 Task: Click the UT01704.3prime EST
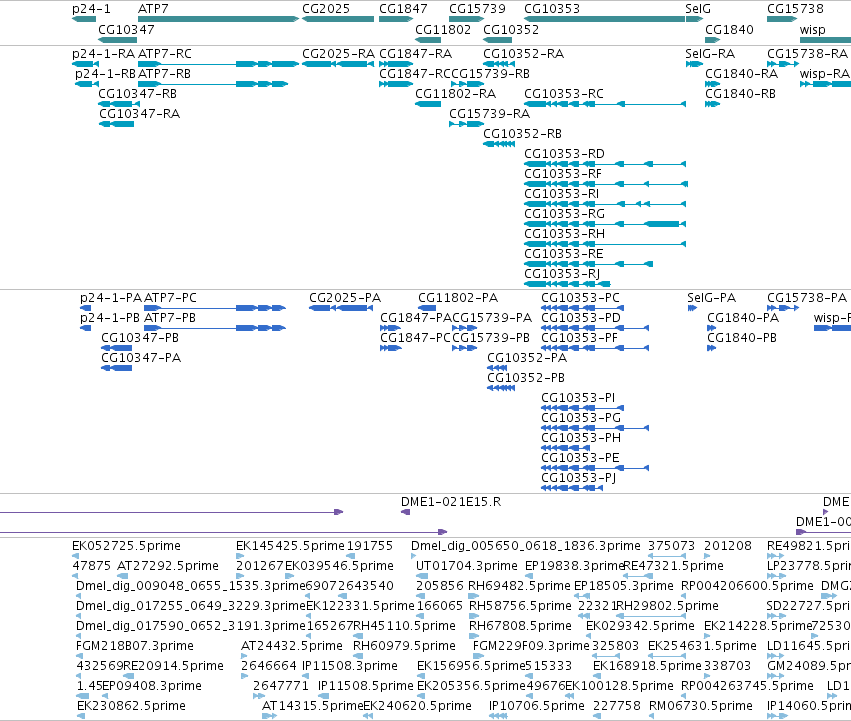point(422,576)
